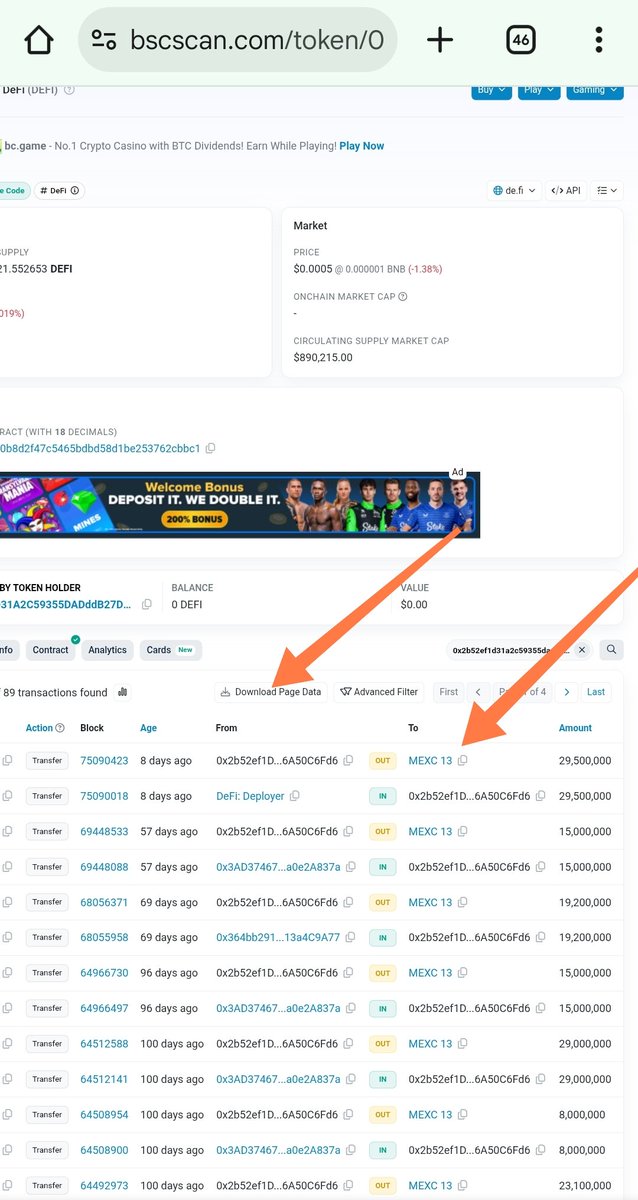Open the tab switcher showing 46
Screen dimensions: 638x1200
(x=520, y=40)
